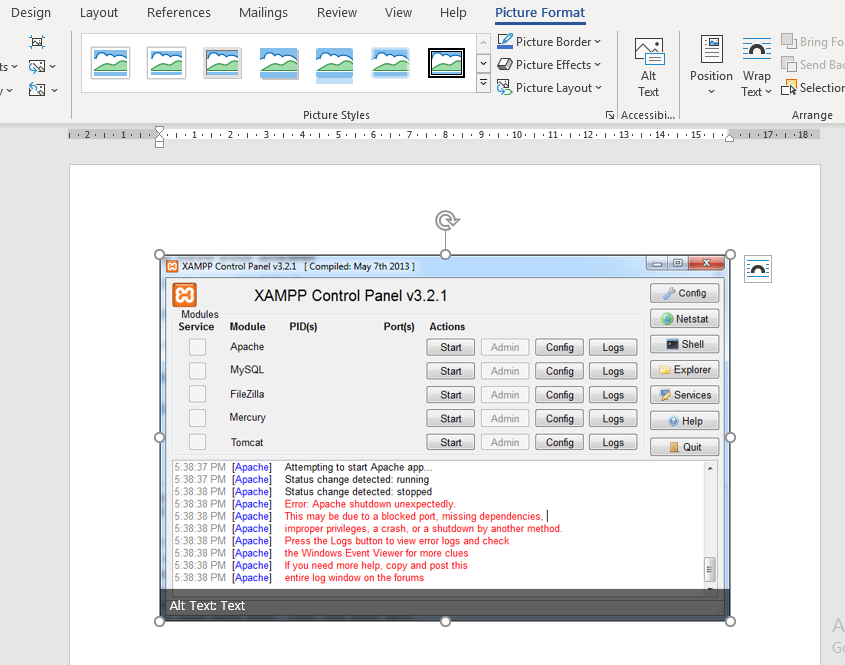Open the Position dropdown
Image resolution: width=845 pixels, height=665 pixels.
point(711,67)
